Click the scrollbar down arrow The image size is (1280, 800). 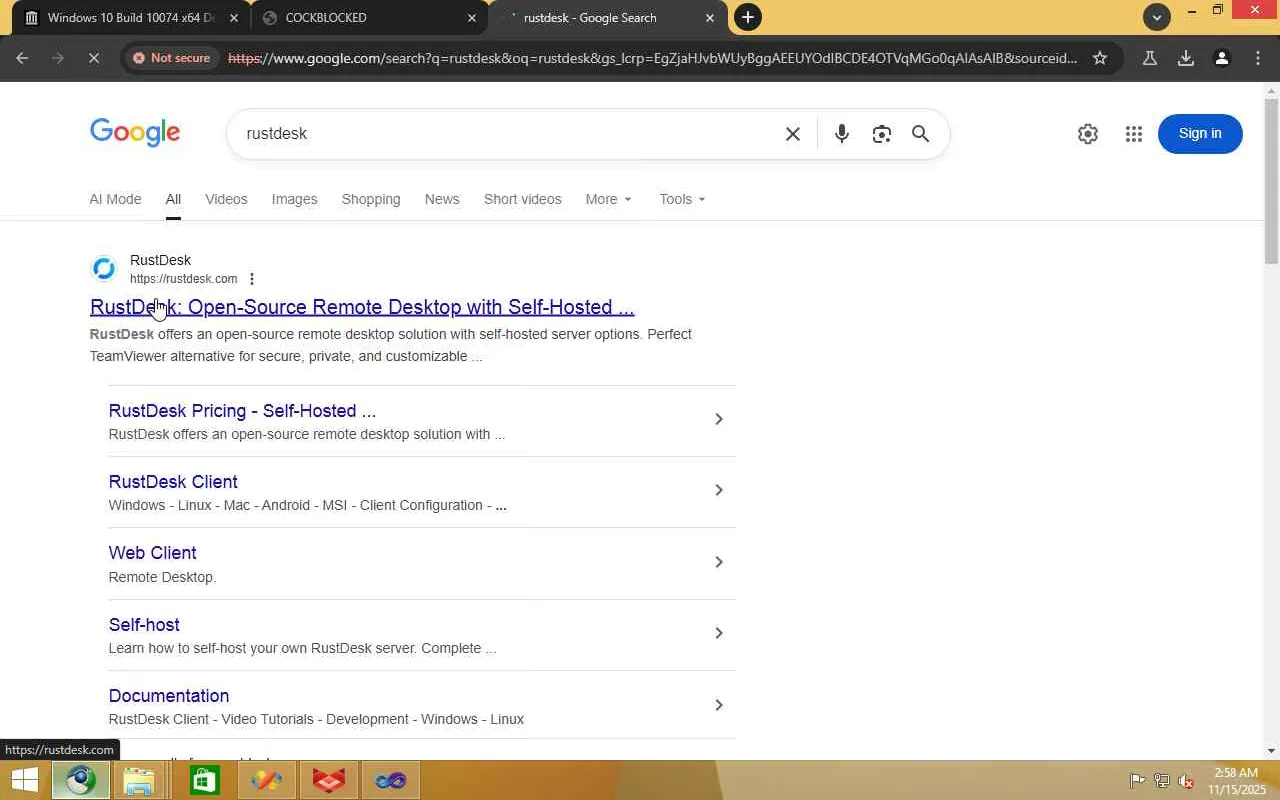tap(1271, 751)
